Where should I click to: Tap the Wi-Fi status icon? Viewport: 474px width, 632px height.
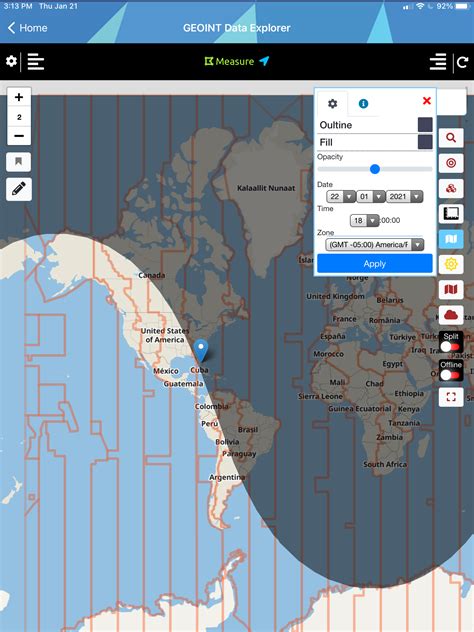pos(420,6)
